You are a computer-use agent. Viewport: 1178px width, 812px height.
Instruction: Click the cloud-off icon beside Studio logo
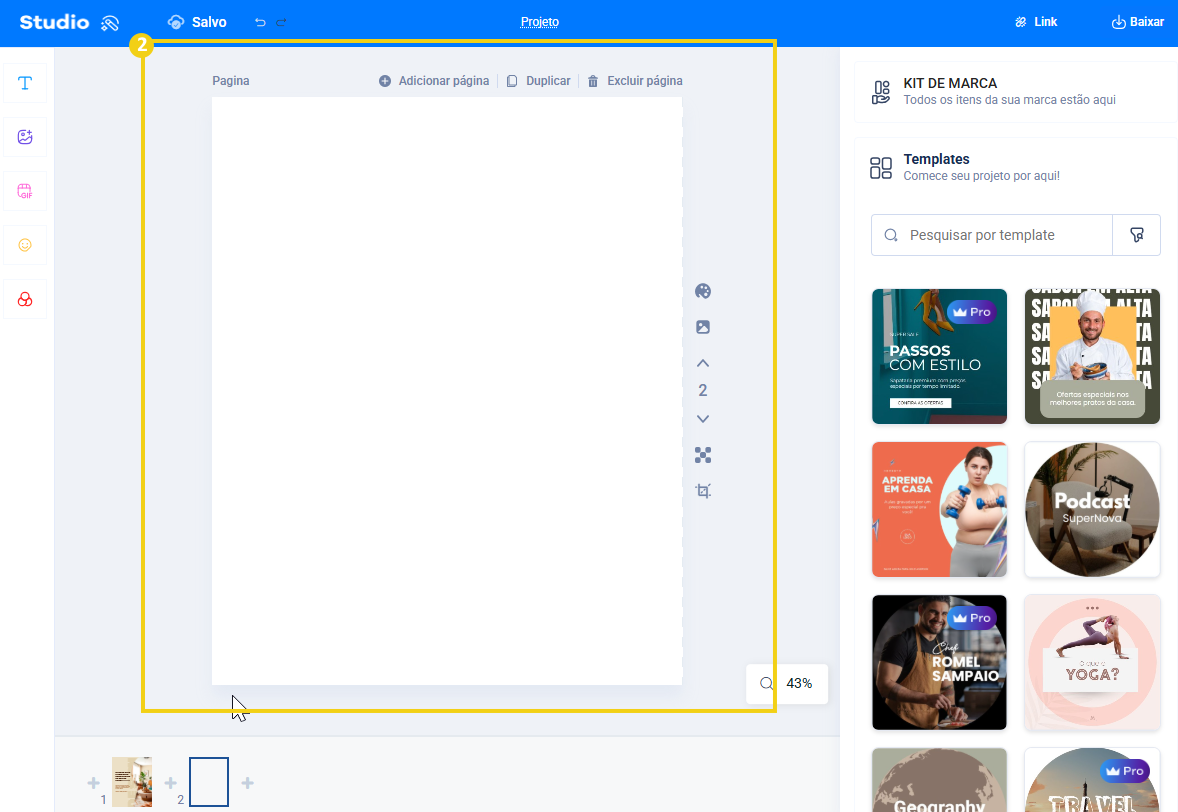tap(110, 23)
